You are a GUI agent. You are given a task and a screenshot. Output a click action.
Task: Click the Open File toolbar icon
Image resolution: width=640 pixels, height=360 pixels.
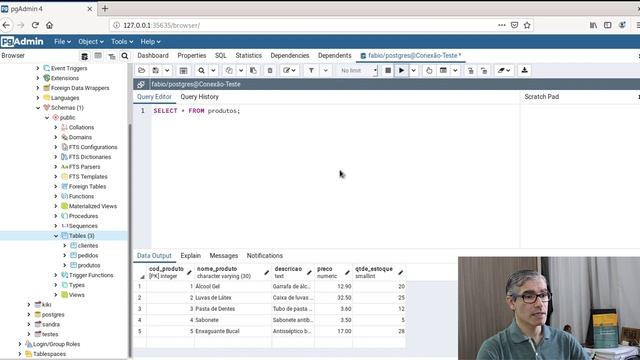142,70
